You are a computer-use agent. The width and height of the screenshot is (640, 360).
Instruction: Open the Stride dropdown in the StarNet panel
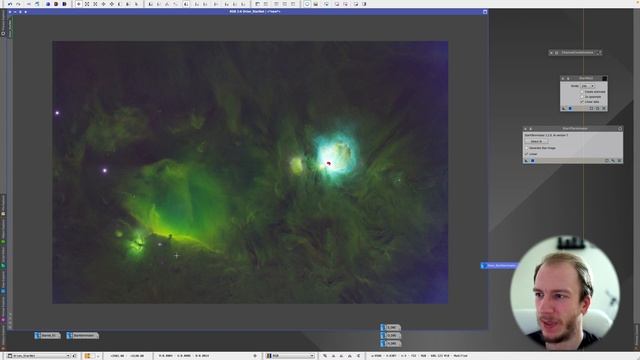tap(587, 86)
